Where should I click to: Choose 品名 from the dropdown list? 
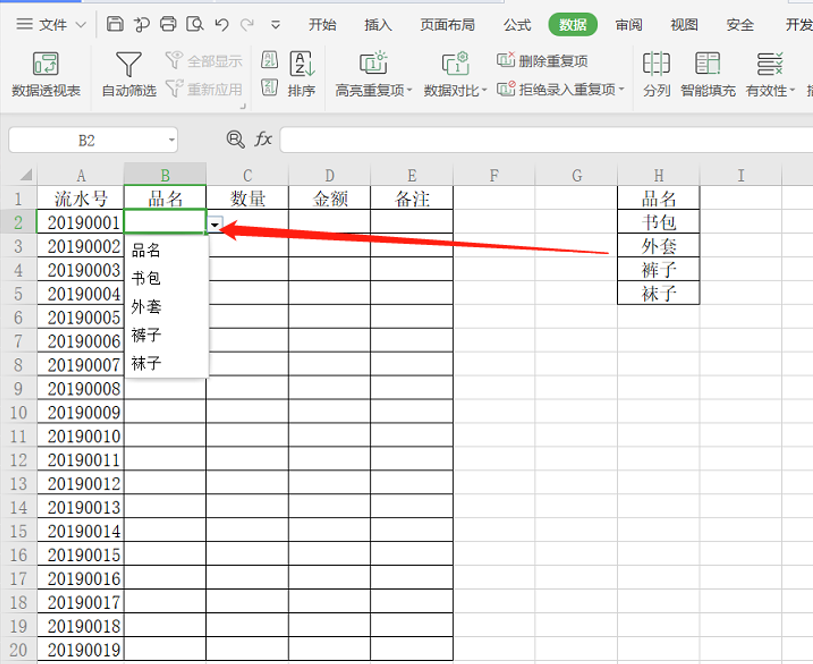(166, 250)
